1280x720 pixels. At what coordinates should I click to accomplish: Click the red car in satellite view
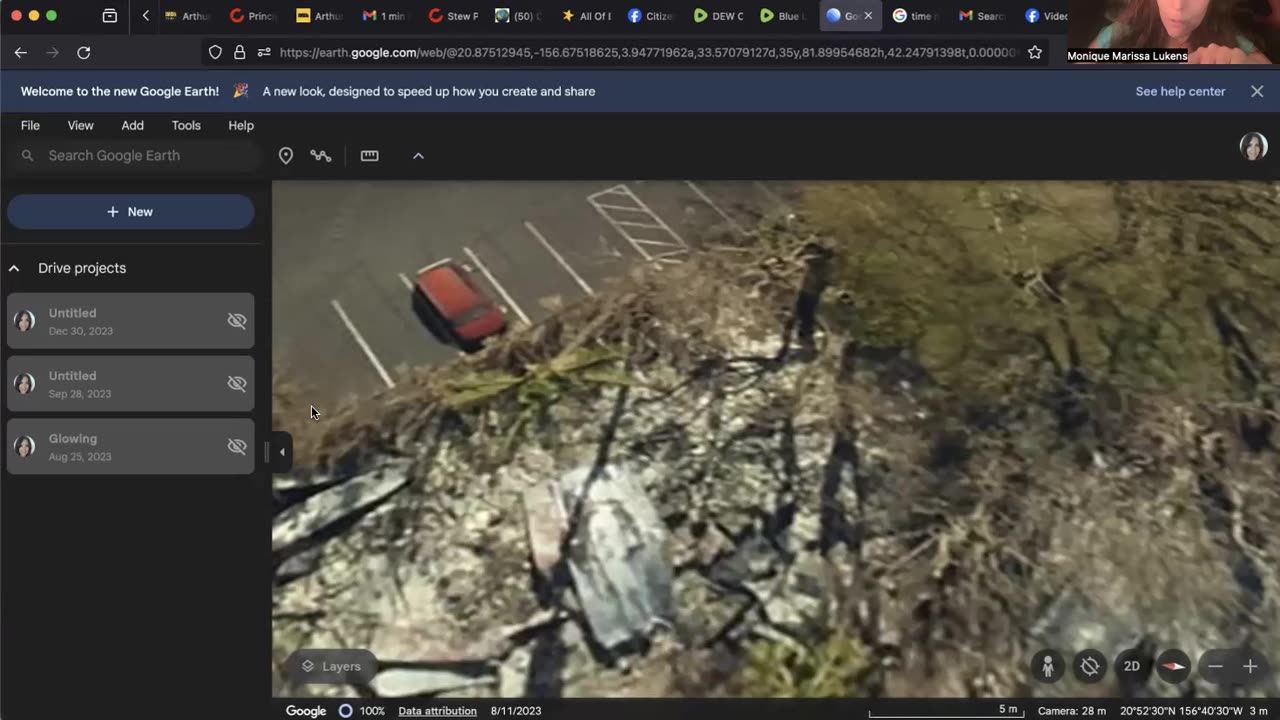pos(460,303)
